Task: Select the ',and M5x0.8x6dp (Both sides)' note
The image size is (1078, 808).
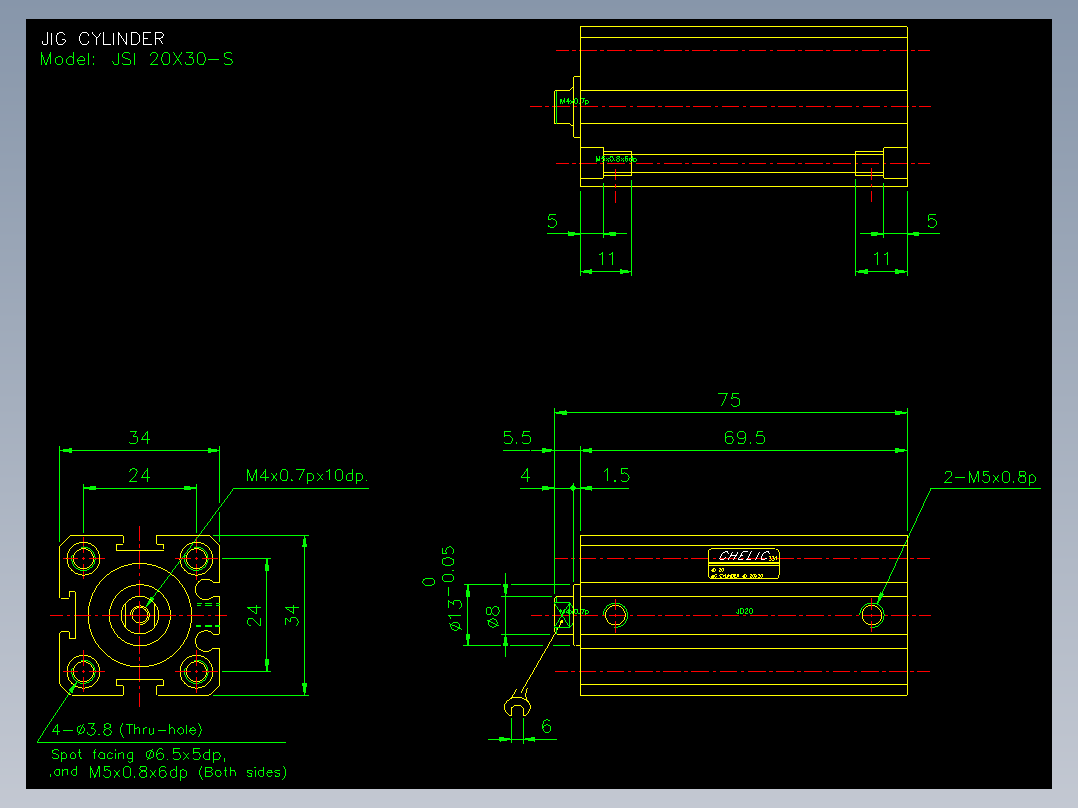Action: [x=168, y=772]
